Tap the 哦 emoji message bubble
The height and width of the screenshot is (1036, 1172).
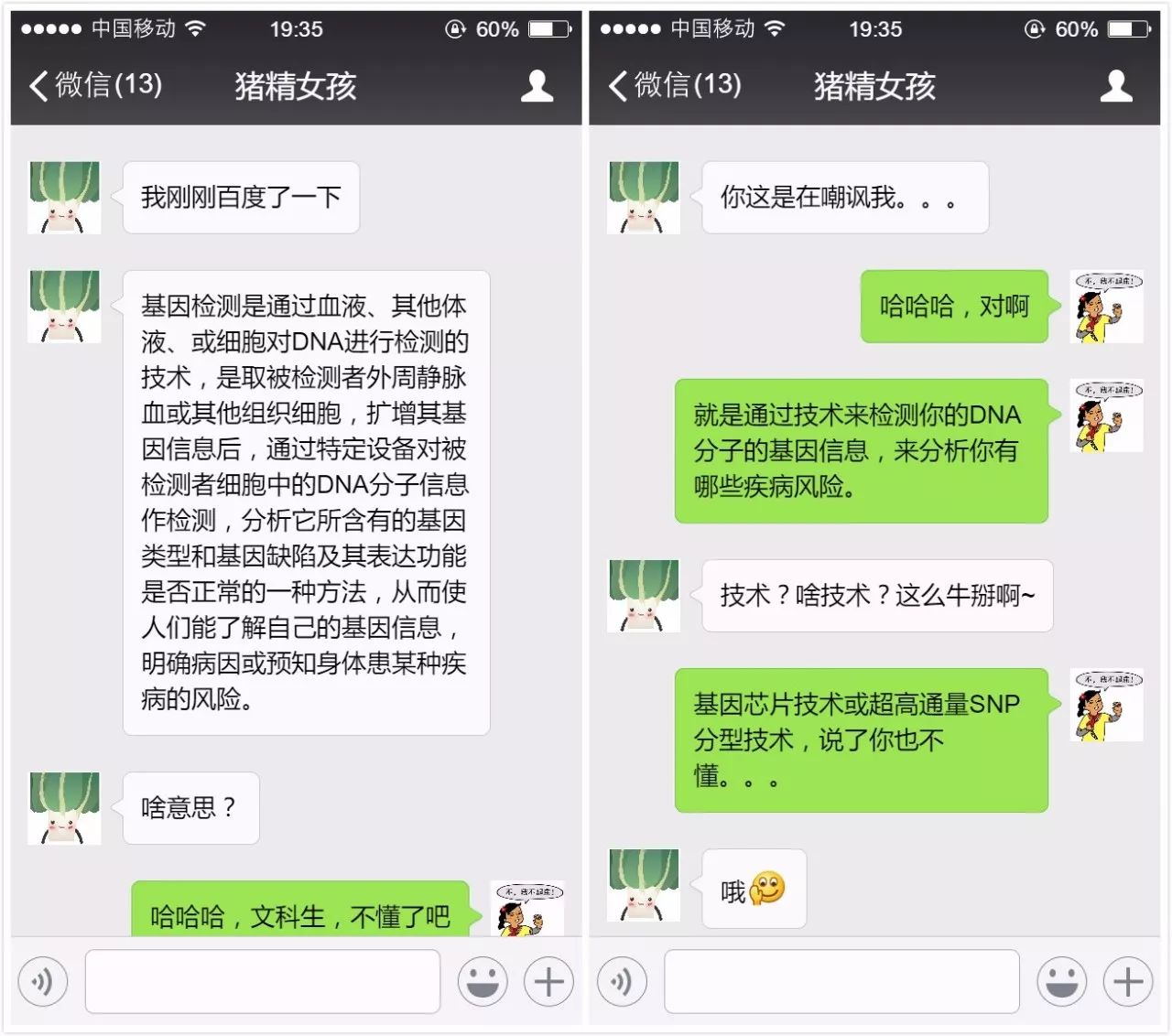tap(753, 889)
